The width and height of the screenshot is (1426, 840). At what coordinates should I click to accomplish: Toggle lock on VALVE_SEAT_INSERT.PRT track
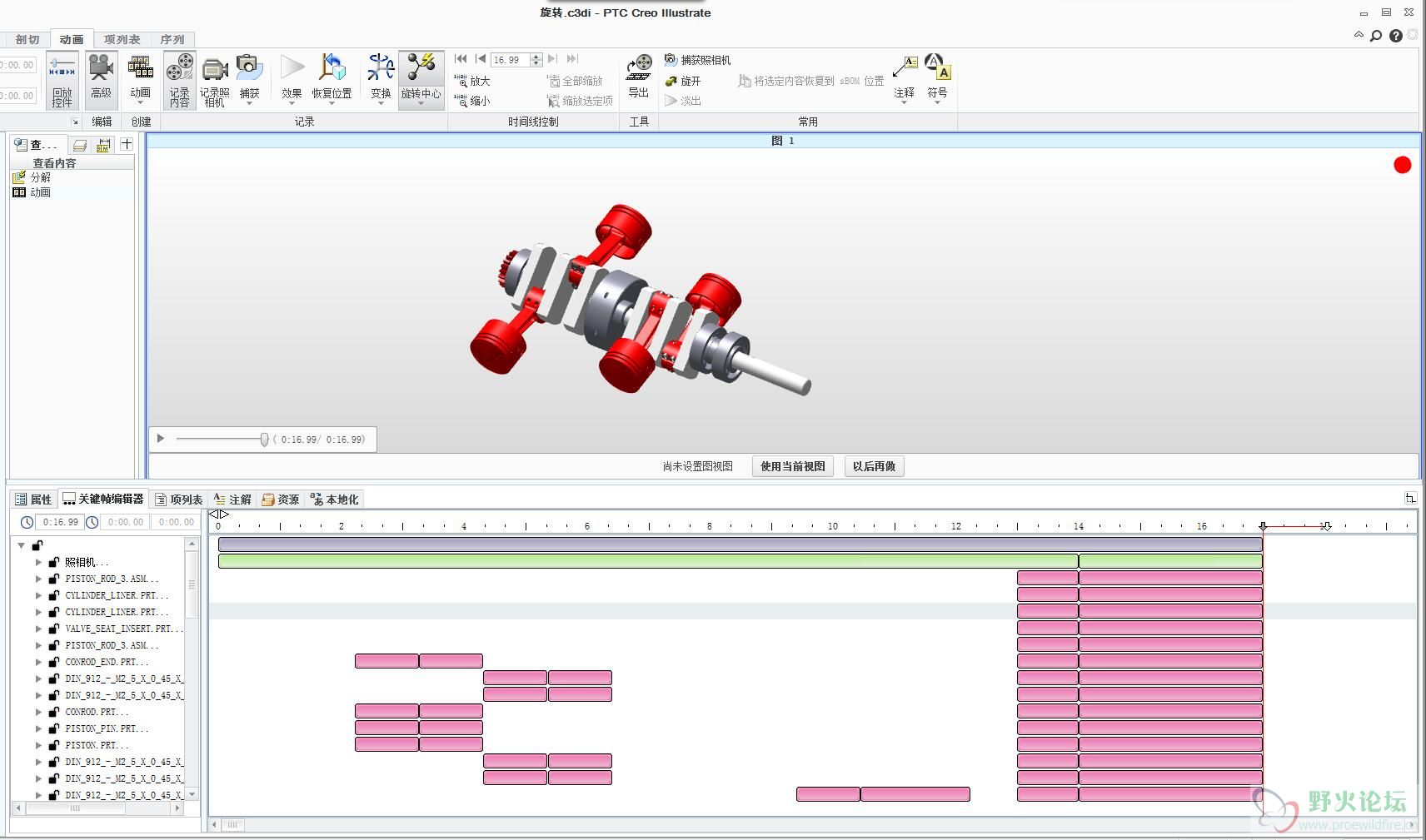54,629
